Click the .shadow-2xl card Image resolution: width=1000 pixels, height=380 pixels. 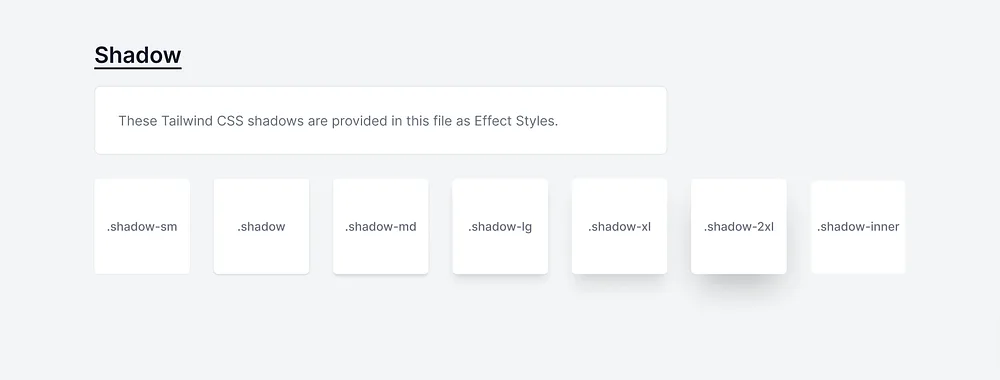[x=739, y=226]
